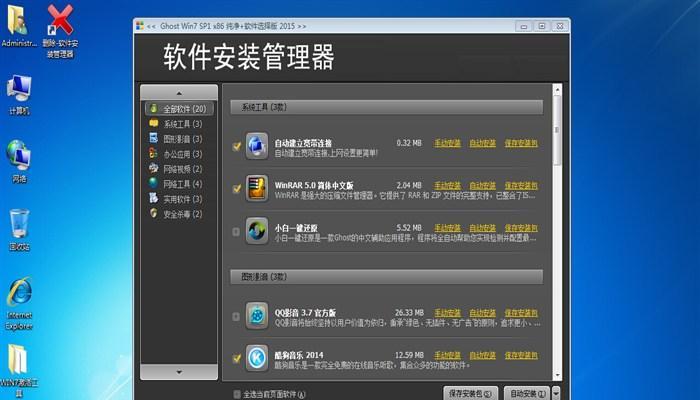The image size is (700, 400).
Task: Open the dropdown beside 自动安装 button
Action: [556, 393]
